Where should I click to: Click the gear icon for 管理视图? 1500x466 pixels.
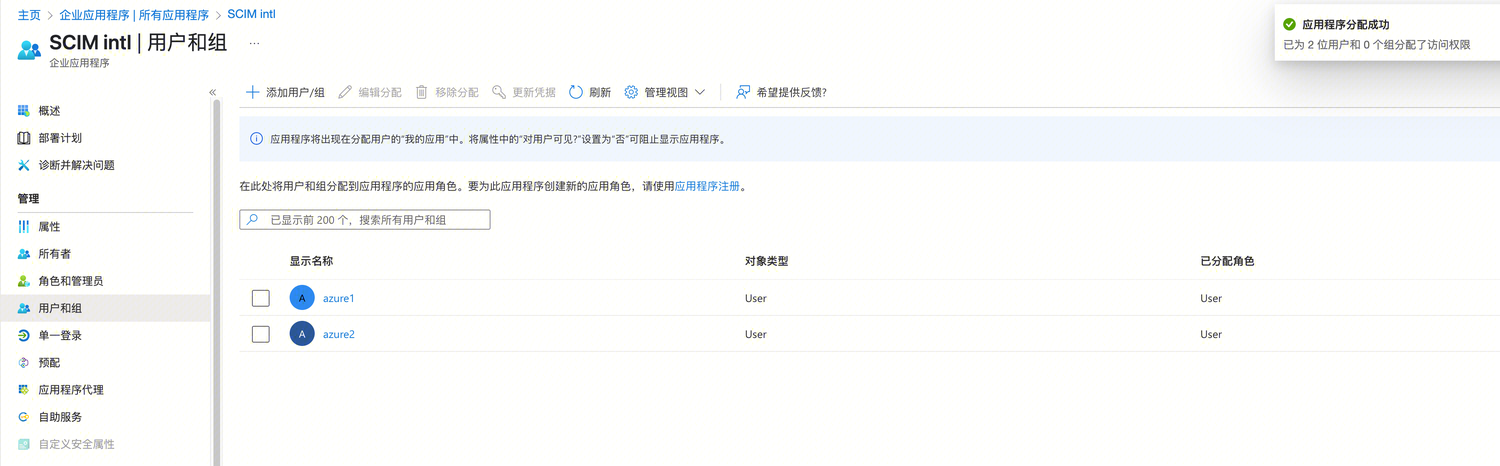tap(631, 92)
